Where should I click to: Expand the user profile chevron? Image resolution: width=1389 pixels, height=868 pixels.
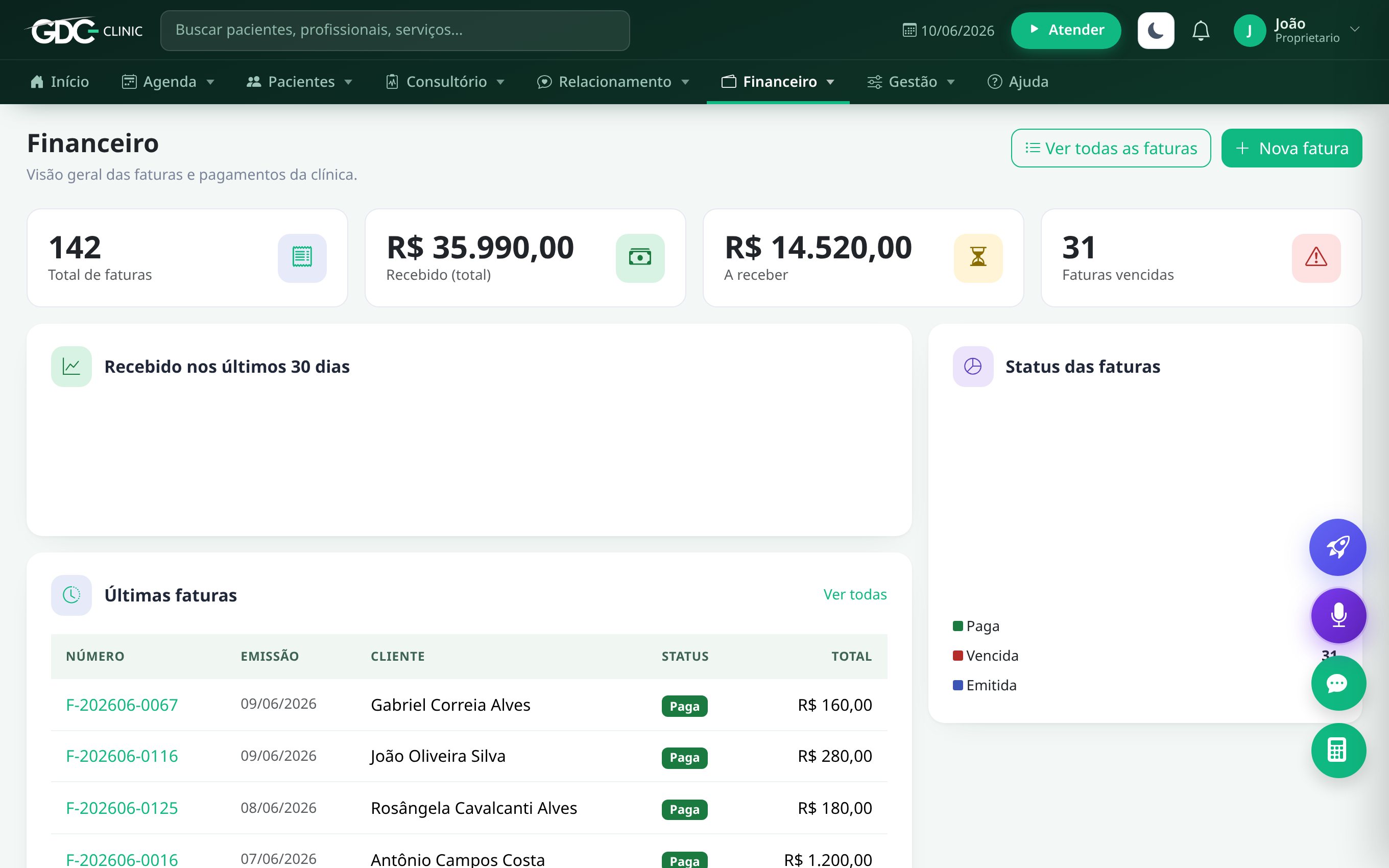(1355, 29)
